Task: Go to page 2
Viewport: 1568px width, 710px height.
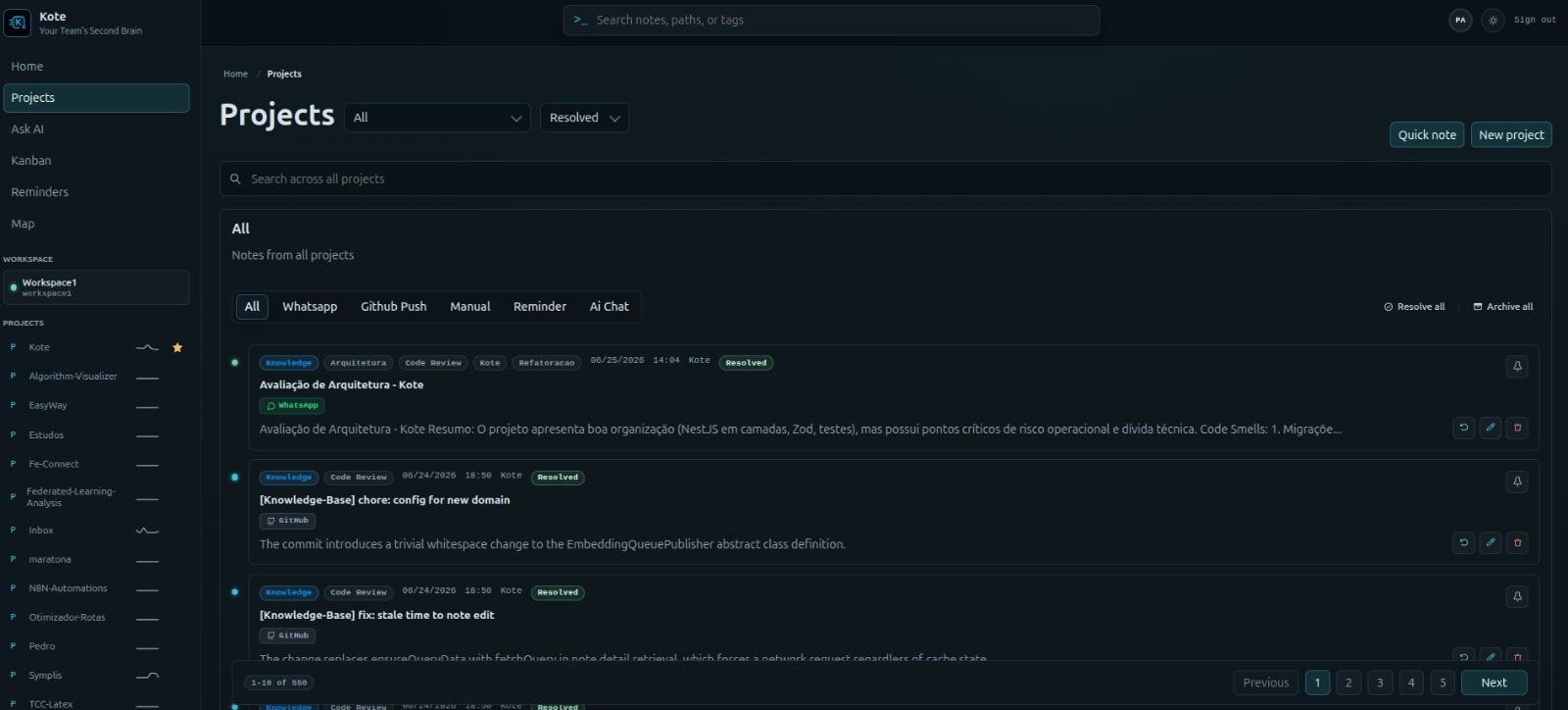Action: [1348, 683]
